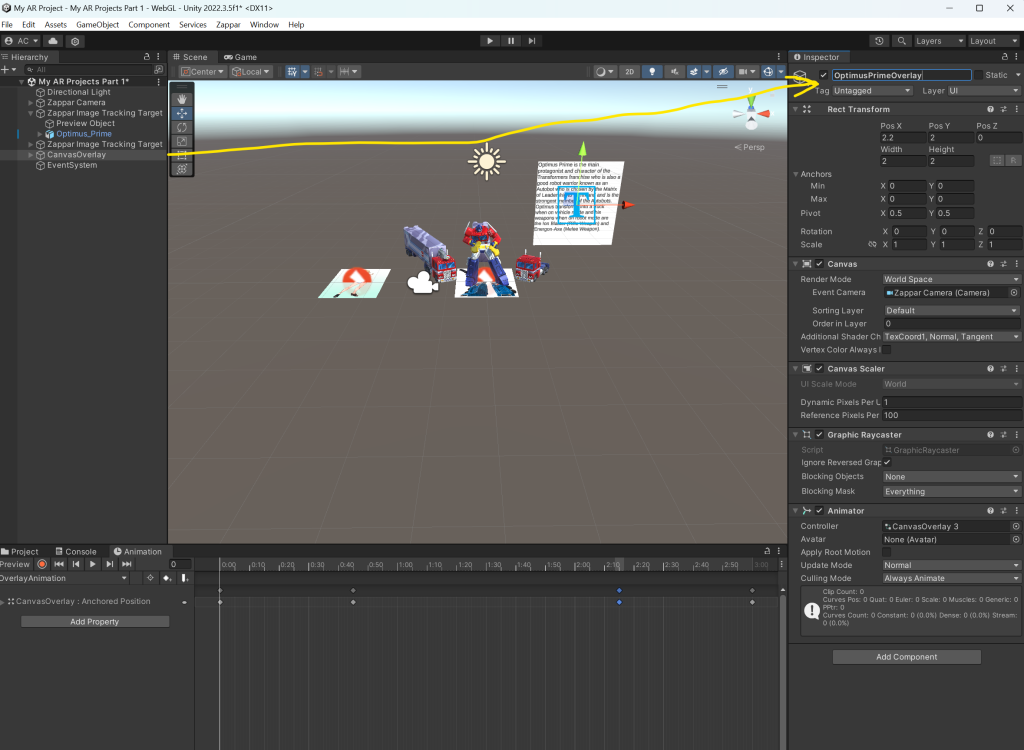
Task: Open the Layers dropdown in top toolbar
Action: pyautogui.click(x=939, y=41)
